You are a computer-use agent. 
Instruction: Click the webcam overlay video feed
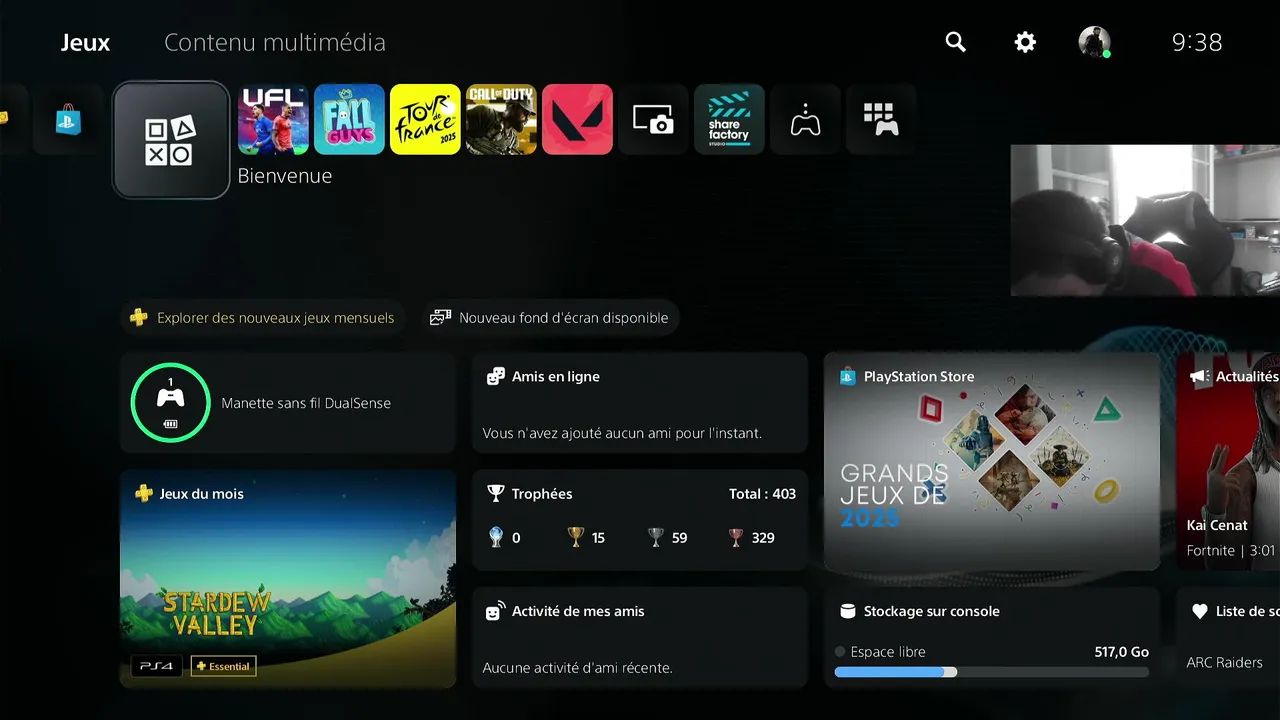click(x=1145, y=220)
